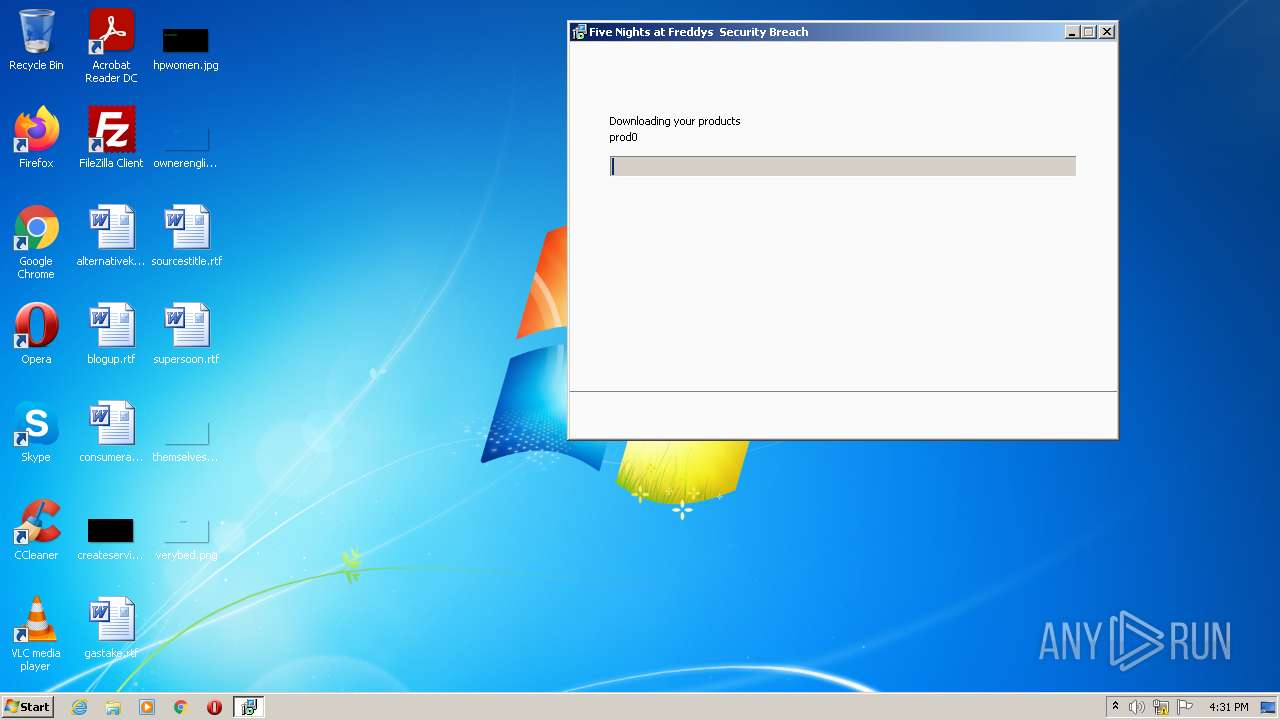
Task: Select the ownerengli... desktop file
Action: click(x=186, y=145)
